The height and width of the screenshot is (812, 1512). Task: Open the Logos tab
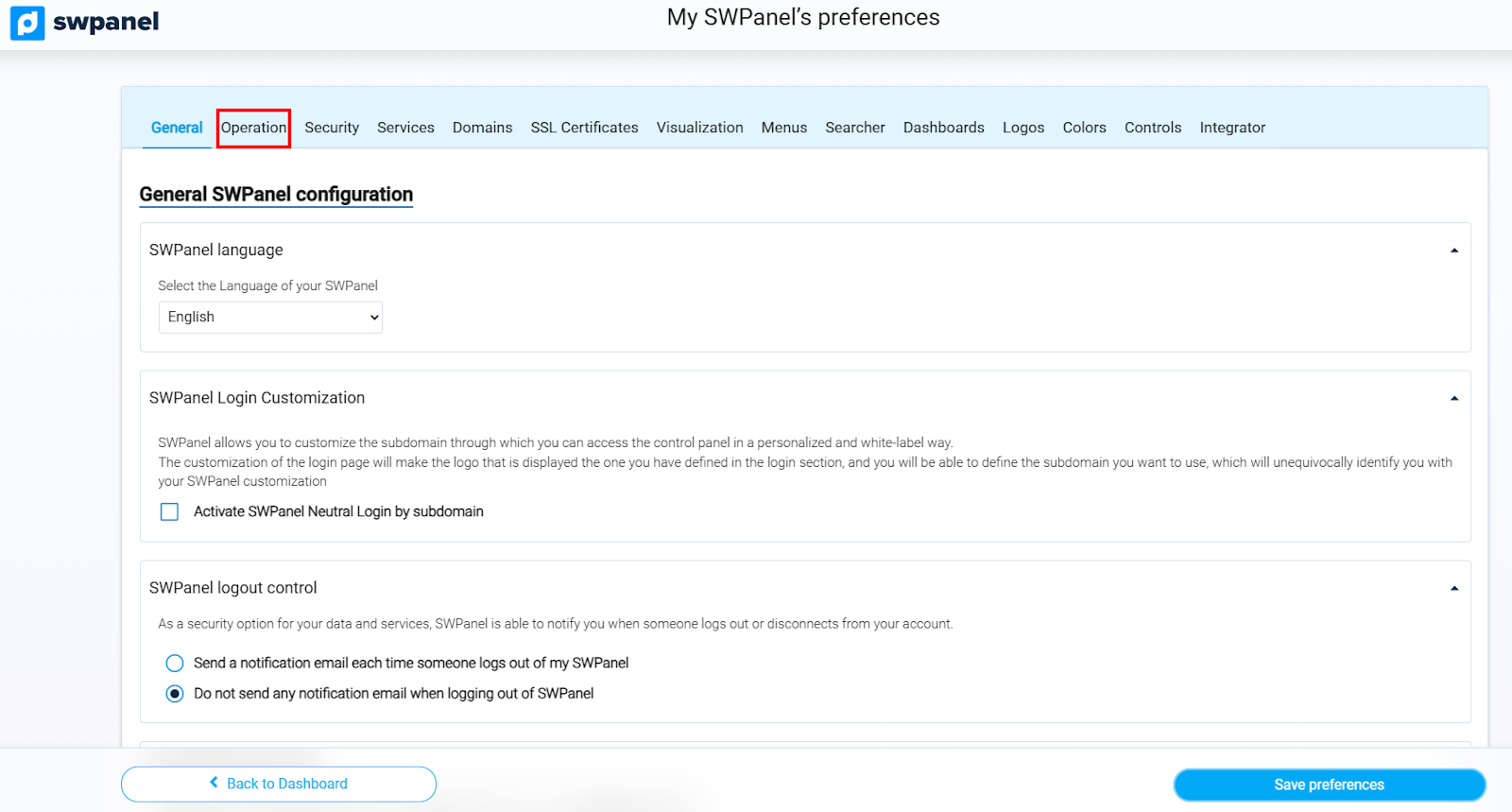pos(1023,128)
